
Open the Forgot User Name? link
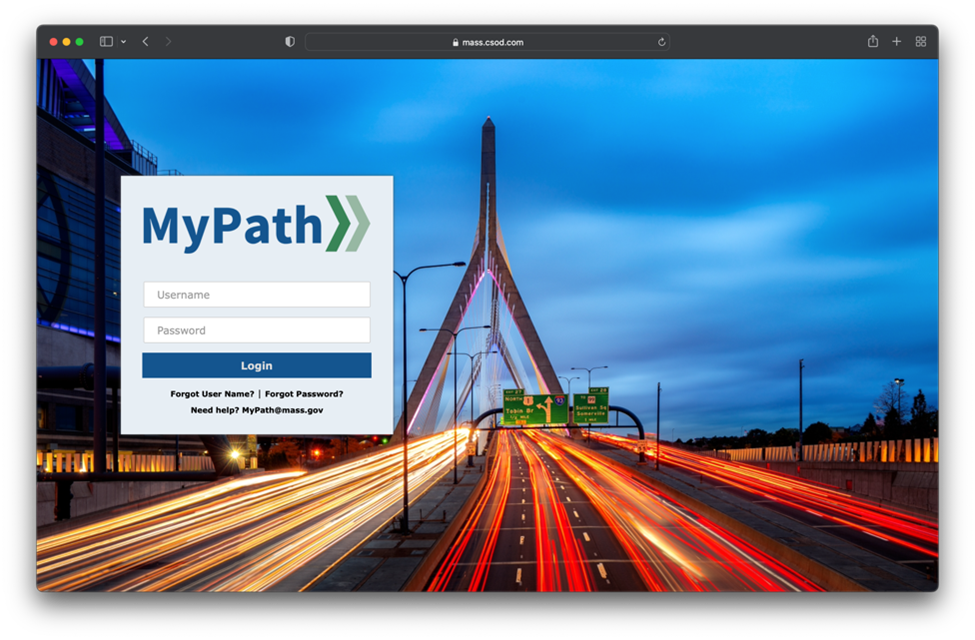coord(212,394)
